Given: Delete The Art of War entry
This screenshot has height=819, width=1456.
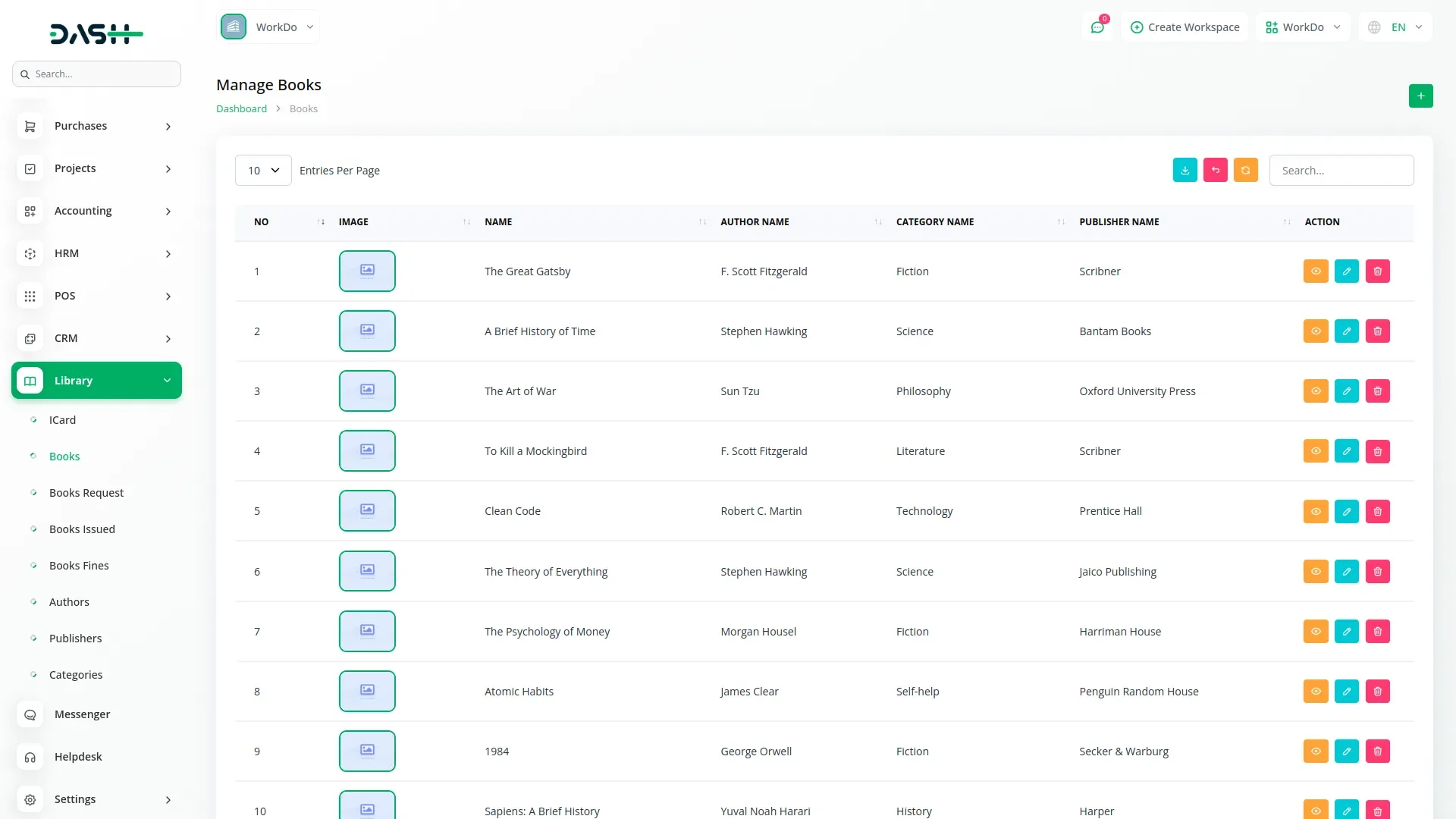Looking at the screenshot, I should [1377, 391].
